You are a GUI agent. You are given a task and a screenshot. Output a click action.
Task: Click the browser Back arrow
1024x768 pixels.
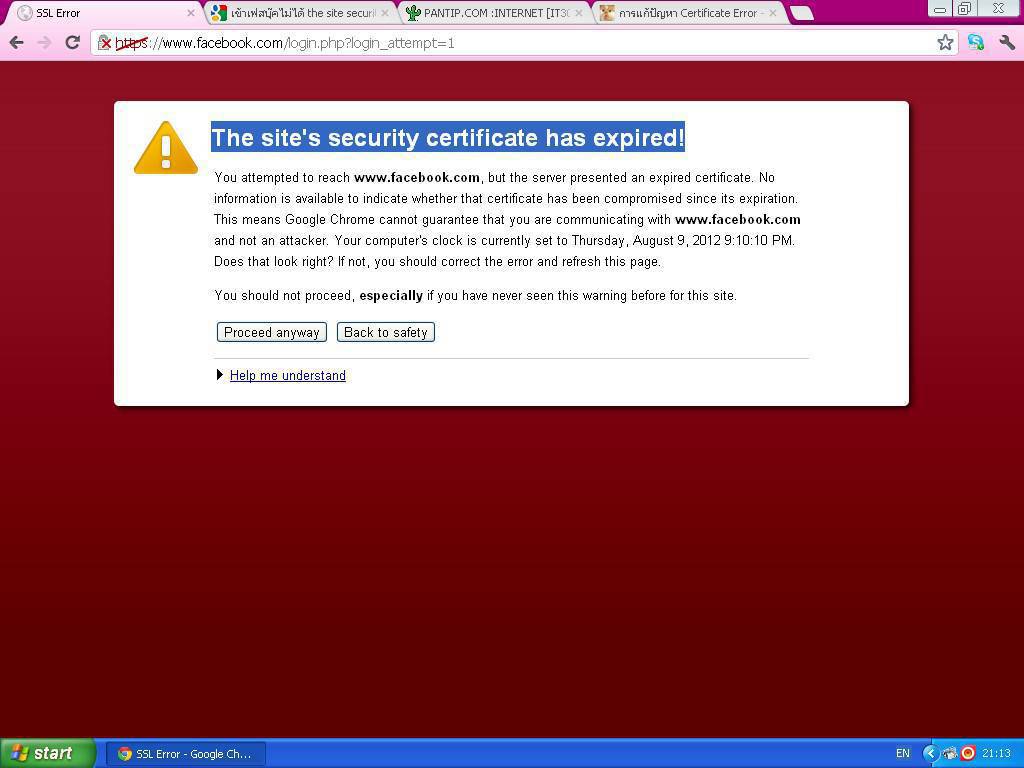tap(16, 42)
